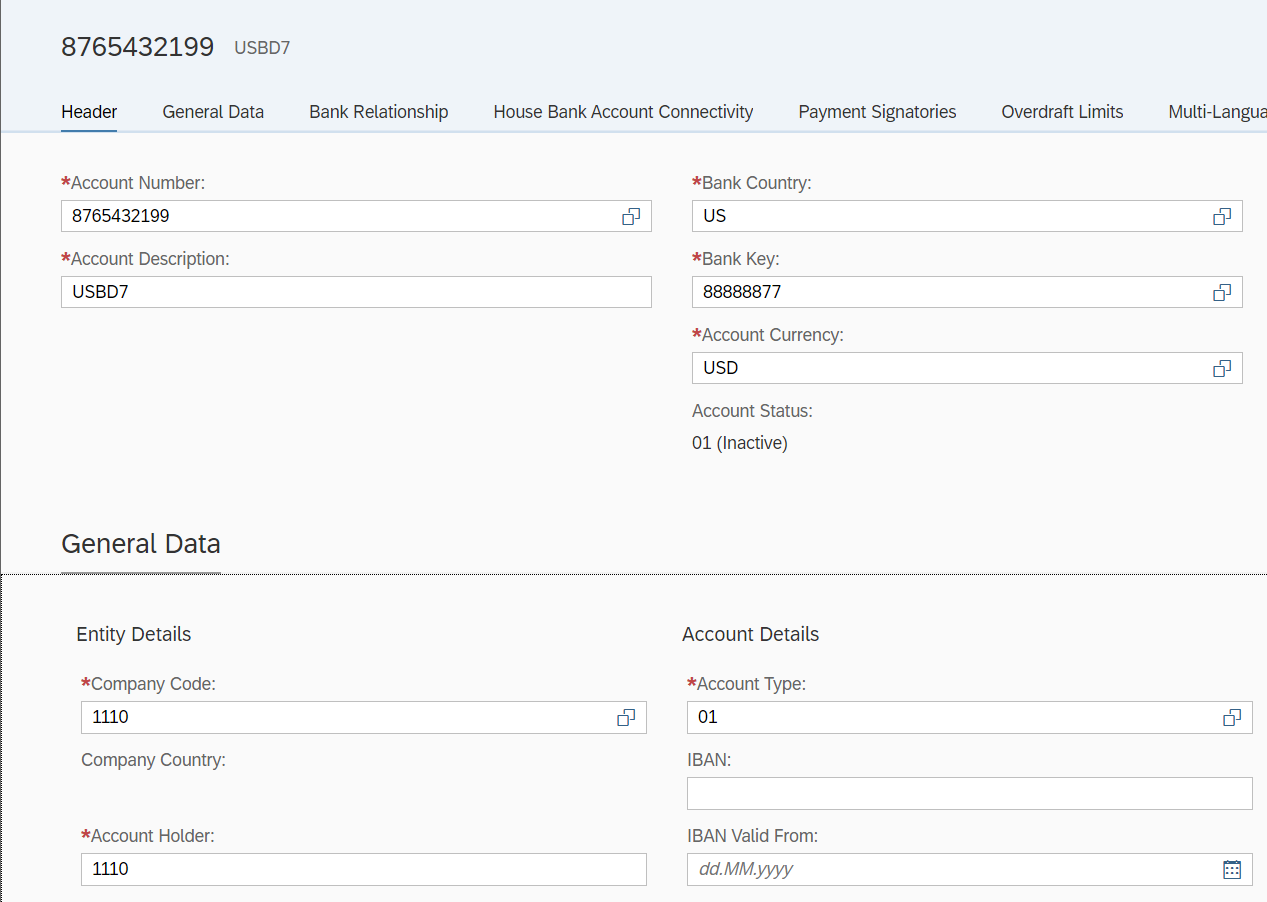Focus the Account Holder input field
The image size is (1267, 902).
point(362,869)
